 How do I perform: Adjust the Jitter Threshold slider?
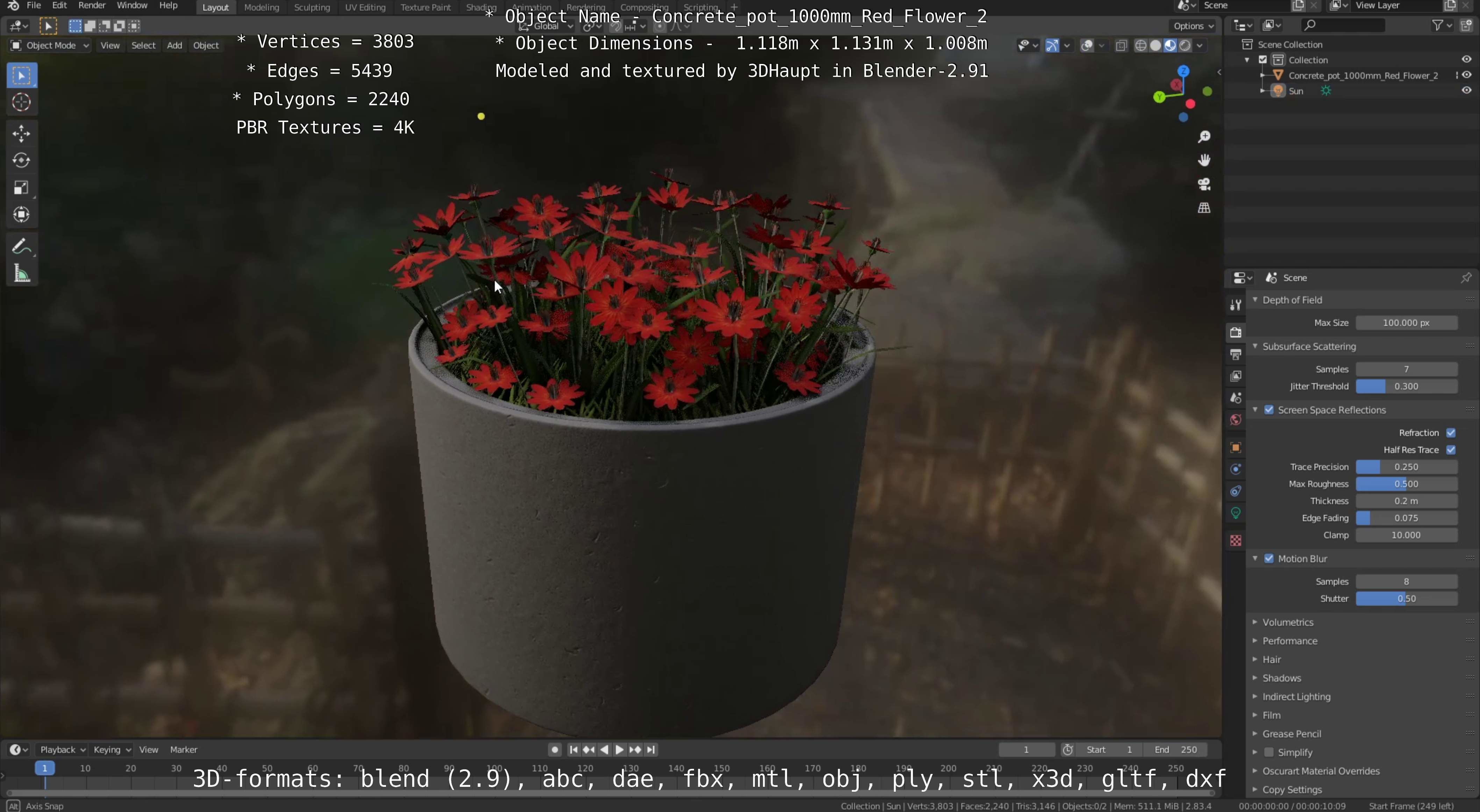click(x=1407, y=387)
